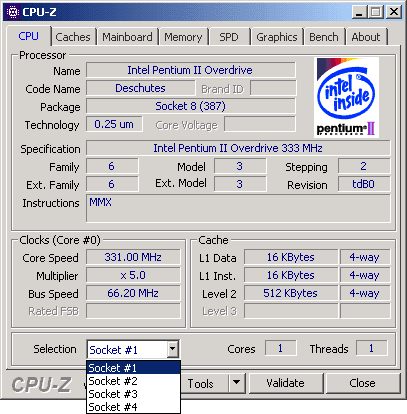This screenshot has height=414, width=407.
Task: Pick Socket #3 in the dropdown list
Action: click(133, 394)
